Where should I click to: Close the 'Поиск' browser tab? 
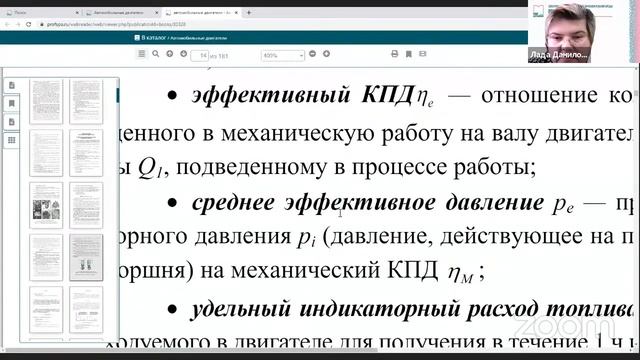pos(77,13)
